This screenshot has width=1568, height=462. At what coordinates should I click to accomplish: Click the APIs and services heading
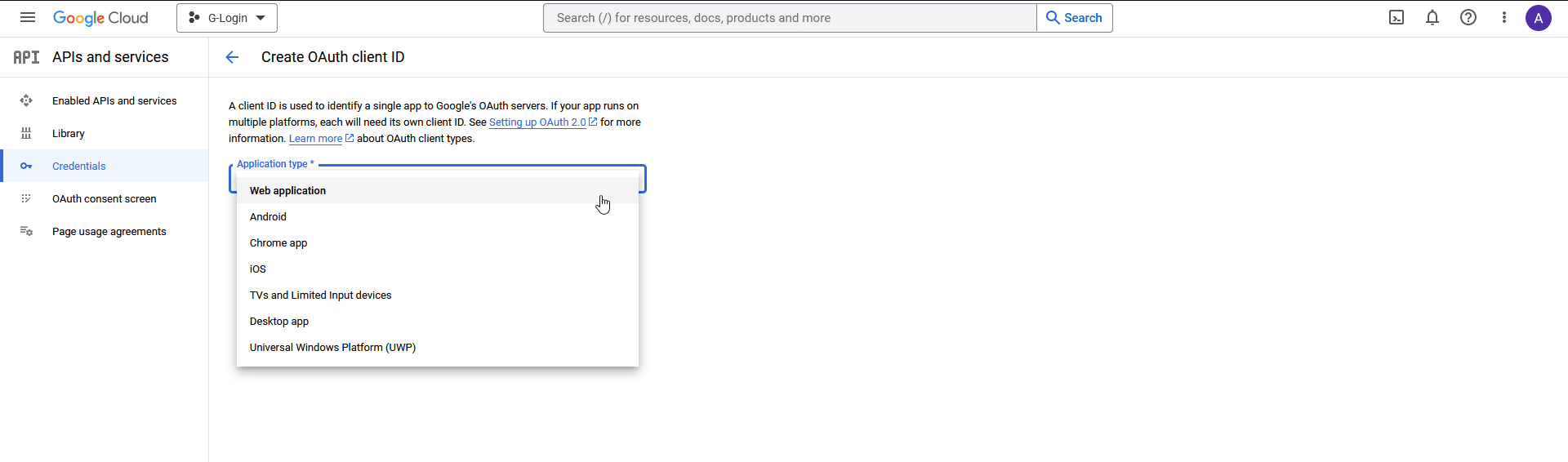pos(110,57)
